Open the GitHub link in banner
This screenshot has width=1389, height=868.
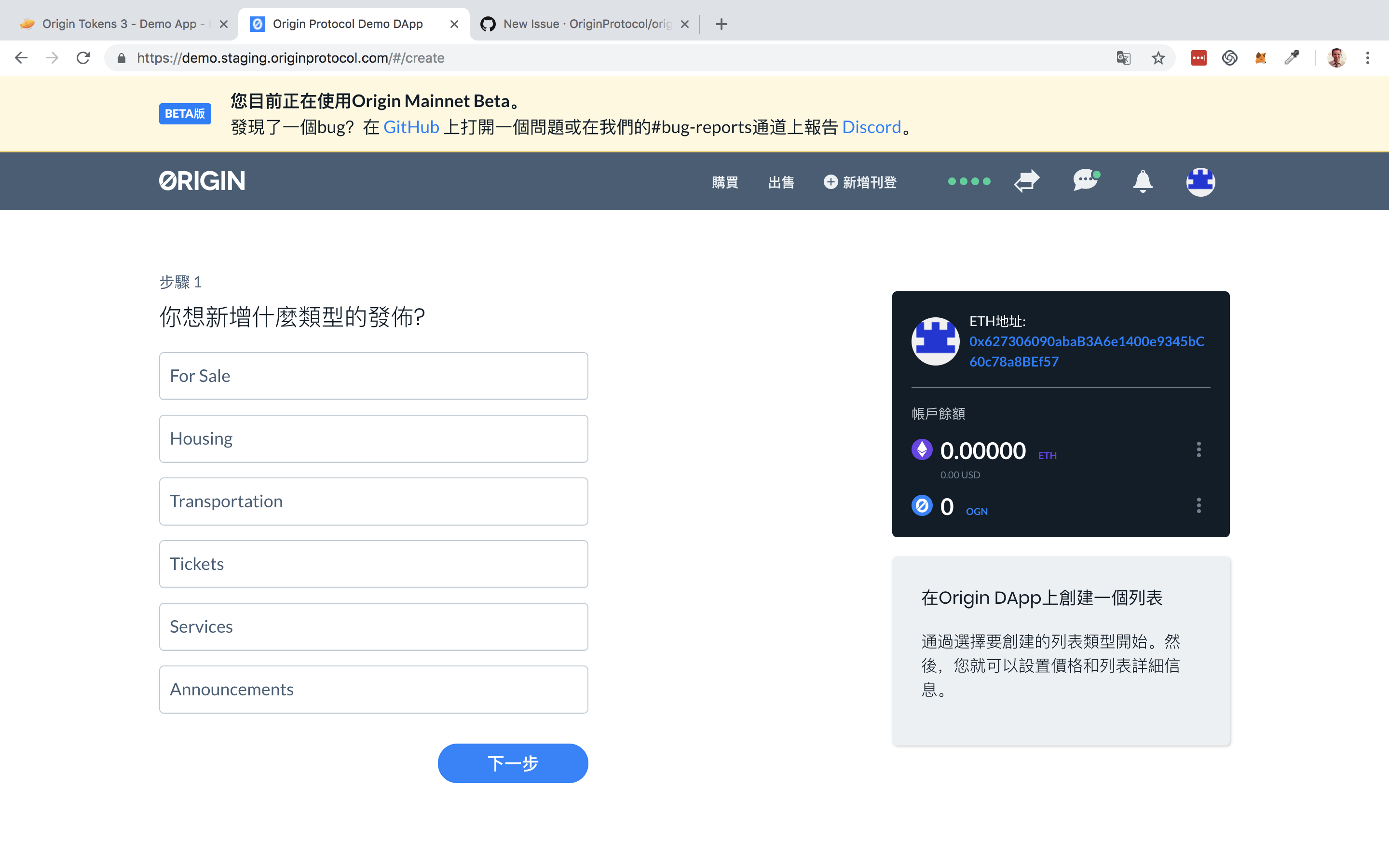411,127
